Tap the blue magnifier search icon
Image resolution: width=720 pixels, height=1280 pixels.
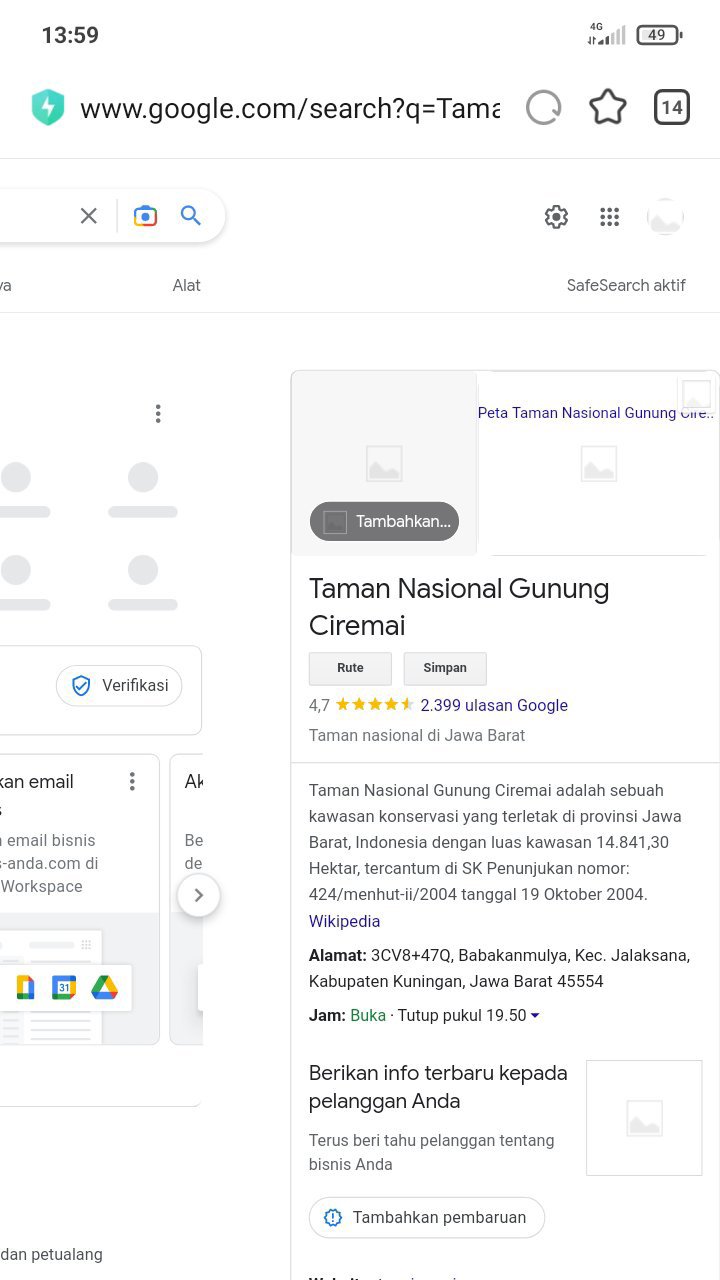click(x=191, y=216)
